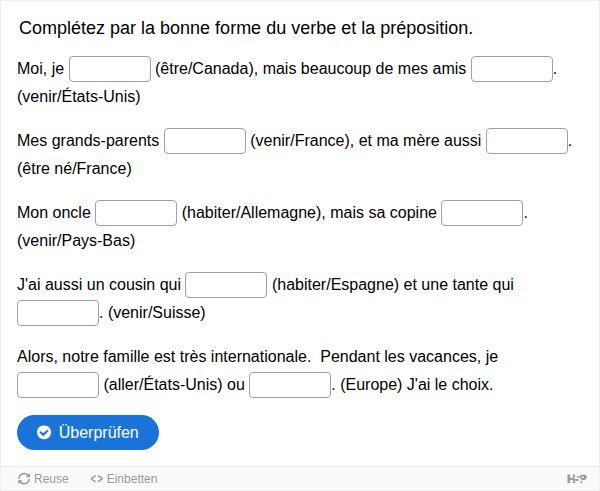Screen dimensions: 600x491
Task: Select the blank before (aller/États-Unis)
Action: point(58,385)
